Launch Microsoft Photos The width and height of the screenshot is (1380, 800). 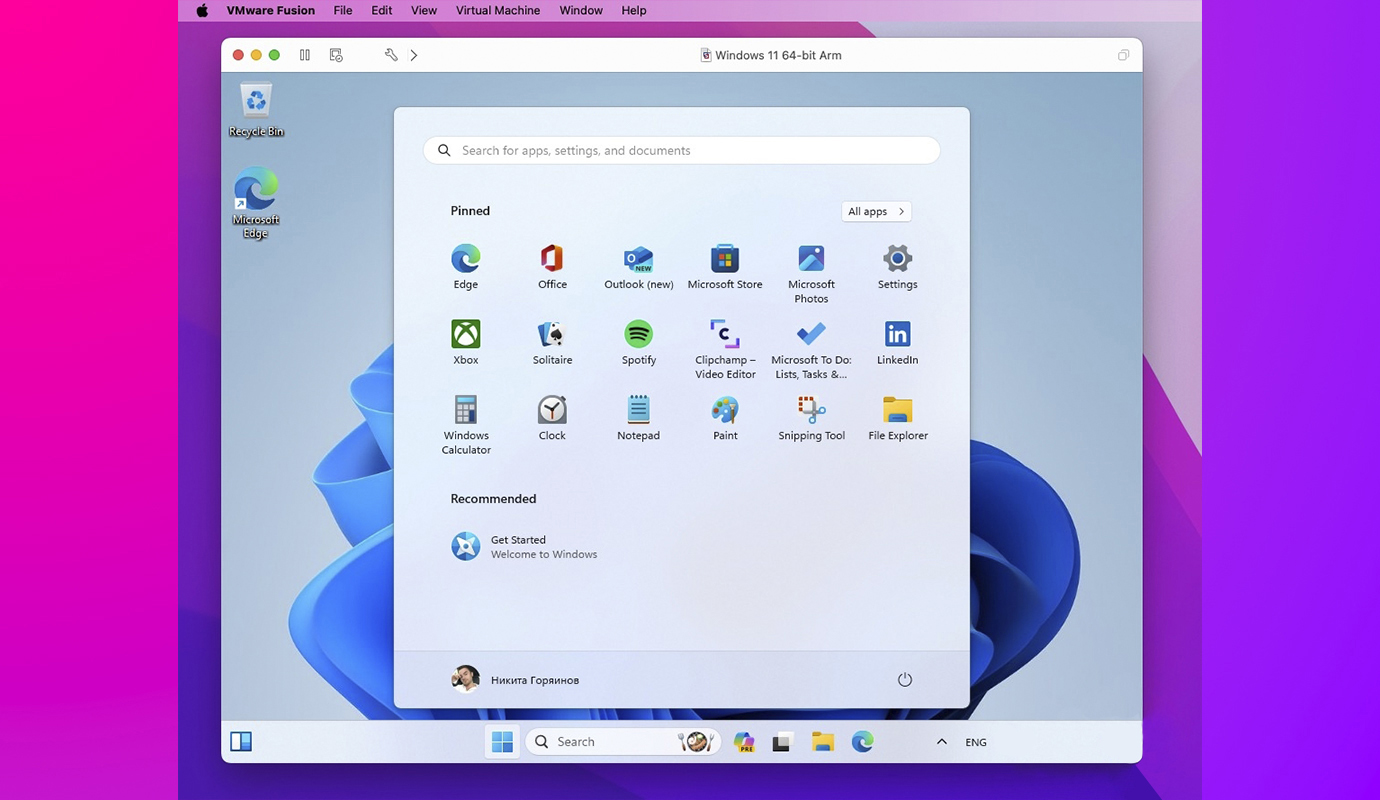tap(811, 274)
